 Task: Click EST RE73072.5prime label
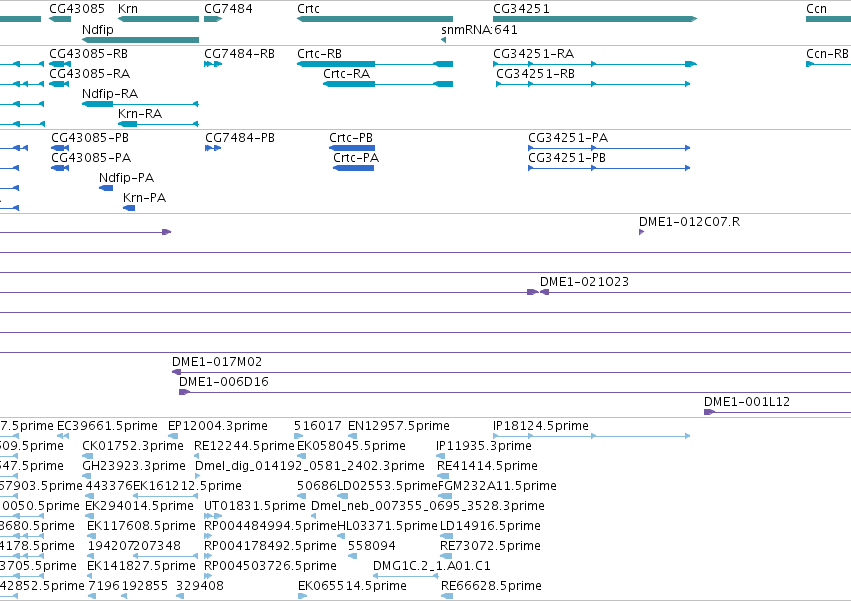(490, 546)
